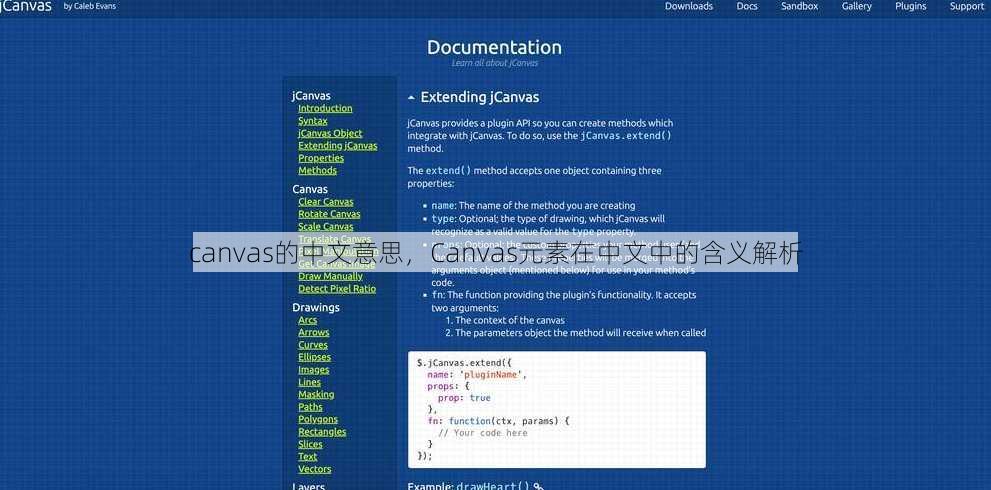991x490 pixels.
Task: Collapse the Extending jCanvas section arrow
Action: point(411,98)
